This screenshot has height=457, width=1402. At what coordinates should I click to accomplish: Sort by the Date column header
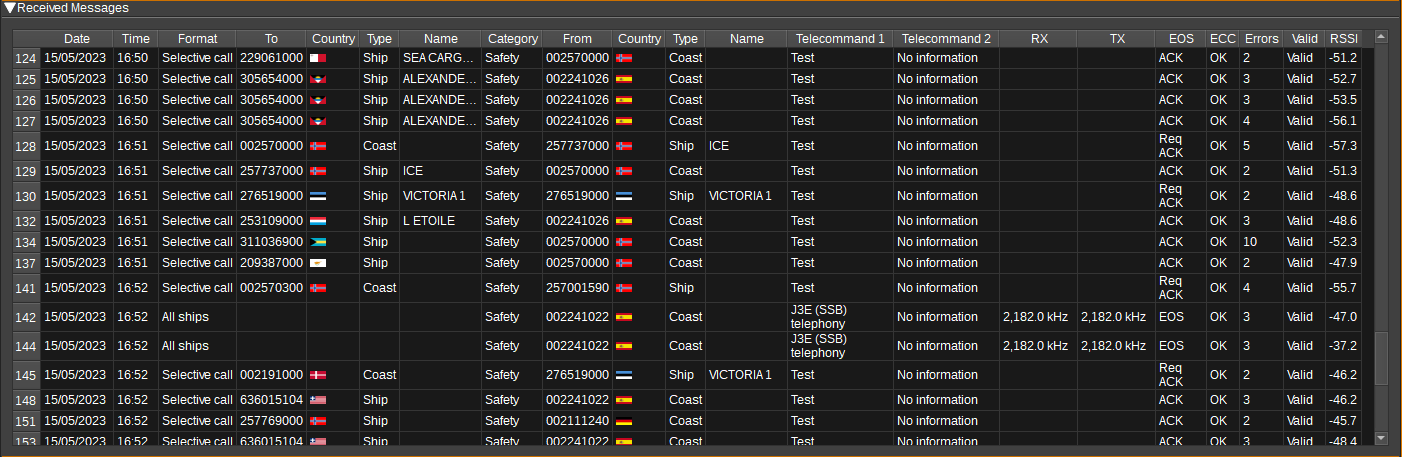tap(77, 38)
